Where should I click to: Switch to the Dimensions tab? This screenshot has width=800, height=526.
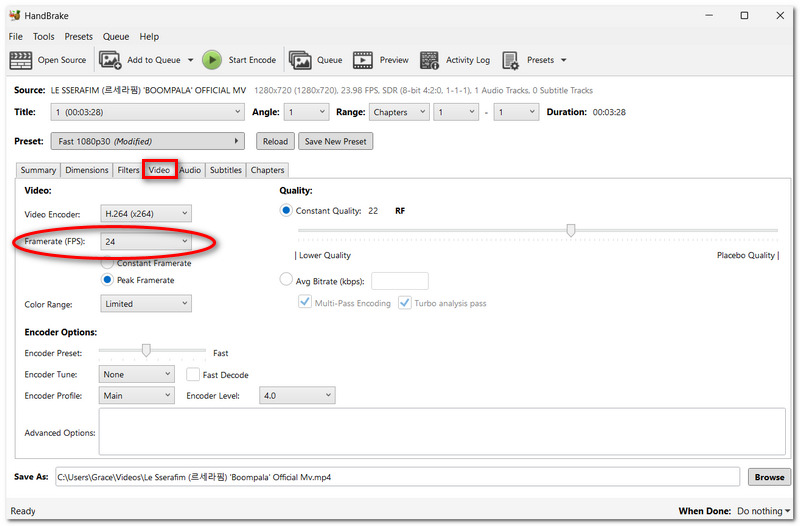click(x=87, y=170)
